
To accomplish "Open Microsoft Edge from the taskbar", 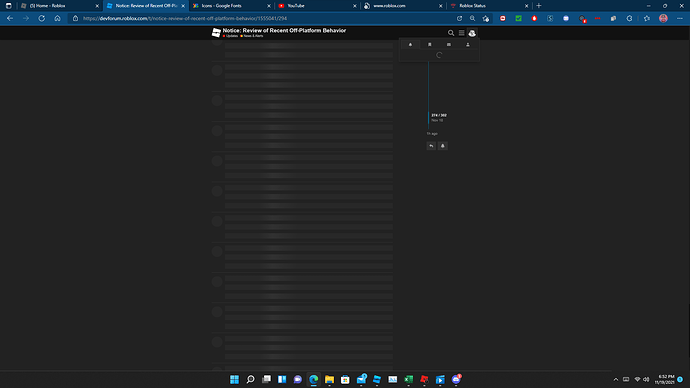I will click(314, 379).
